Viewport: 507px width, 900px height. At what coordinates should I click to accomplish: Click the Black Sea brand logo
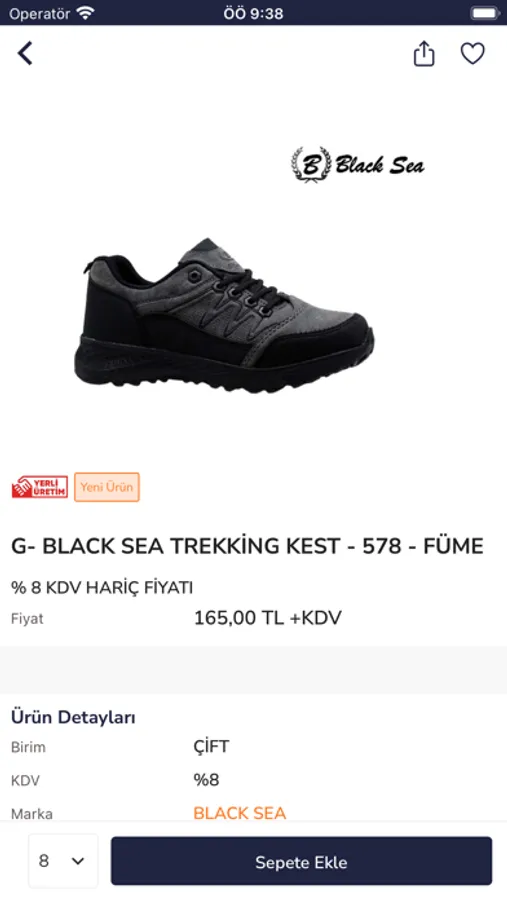(x=358, y=165)
